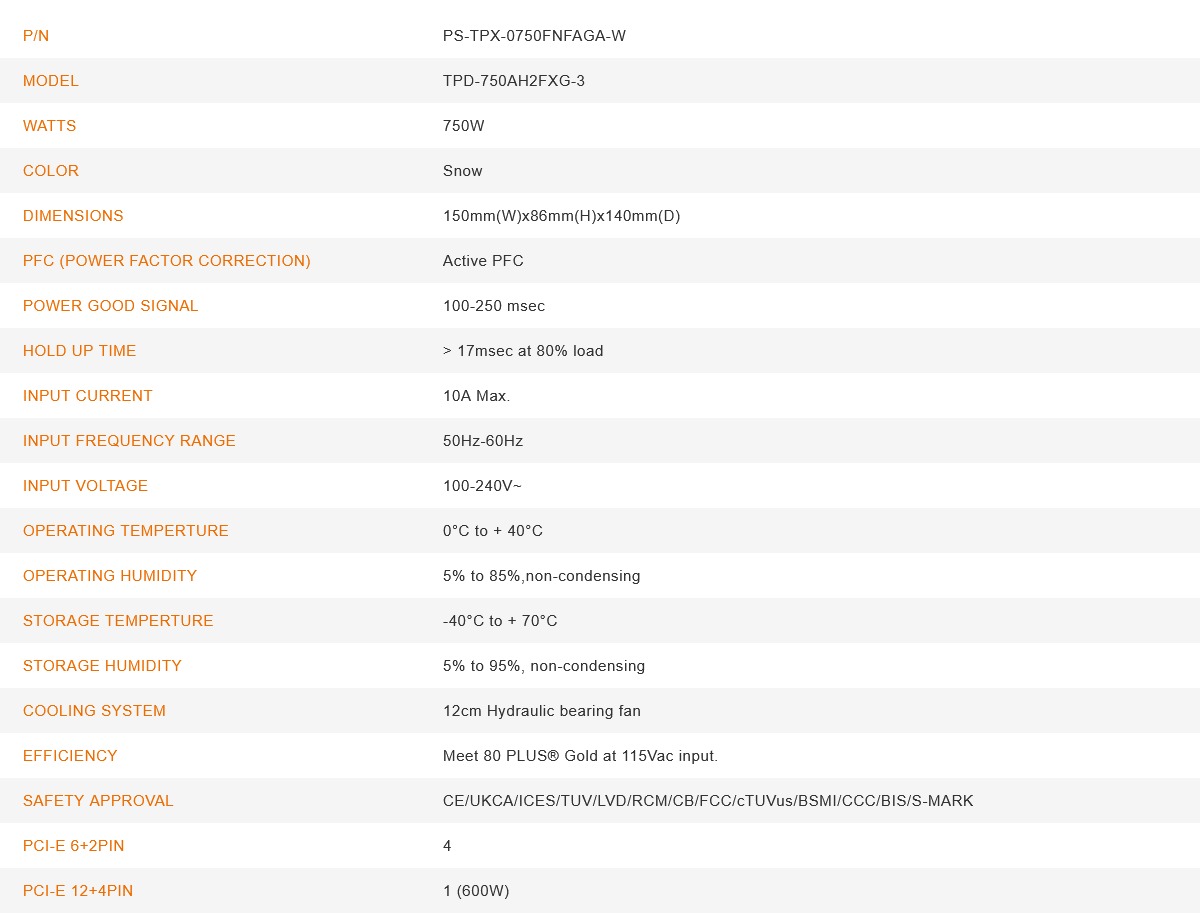
Task: Select the Active PFC value
Action: coord(483,261)
